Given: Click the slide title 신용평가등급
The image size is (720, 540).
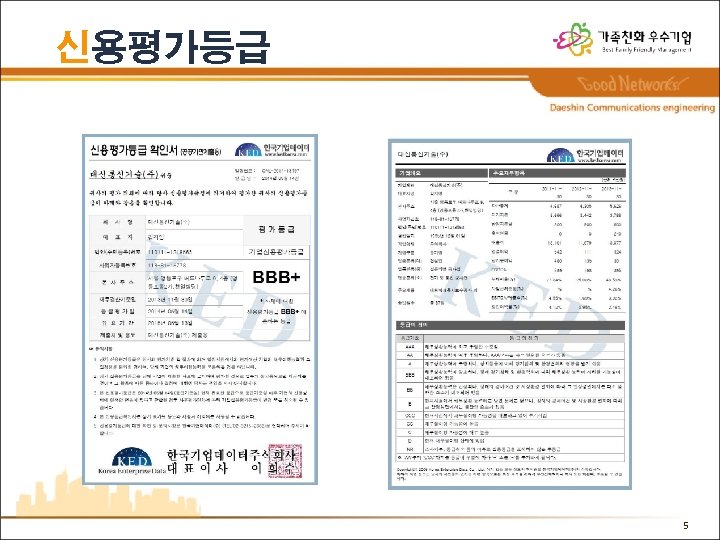Looking at the screenshot, I should click(163, 47).
